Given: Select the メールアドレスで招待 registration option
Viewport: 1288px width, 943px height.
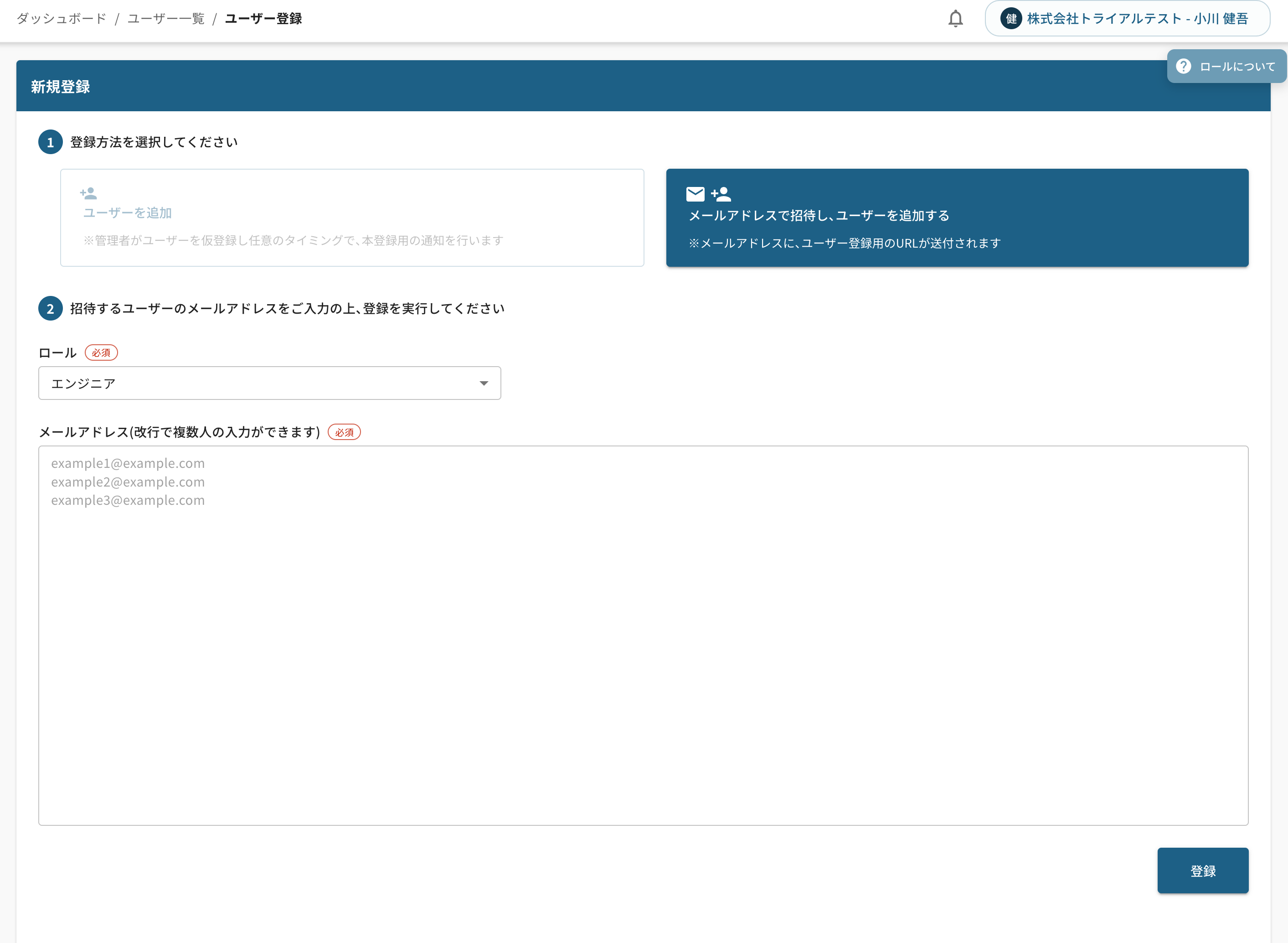Looking at the screenshot, I should point(957,218).
